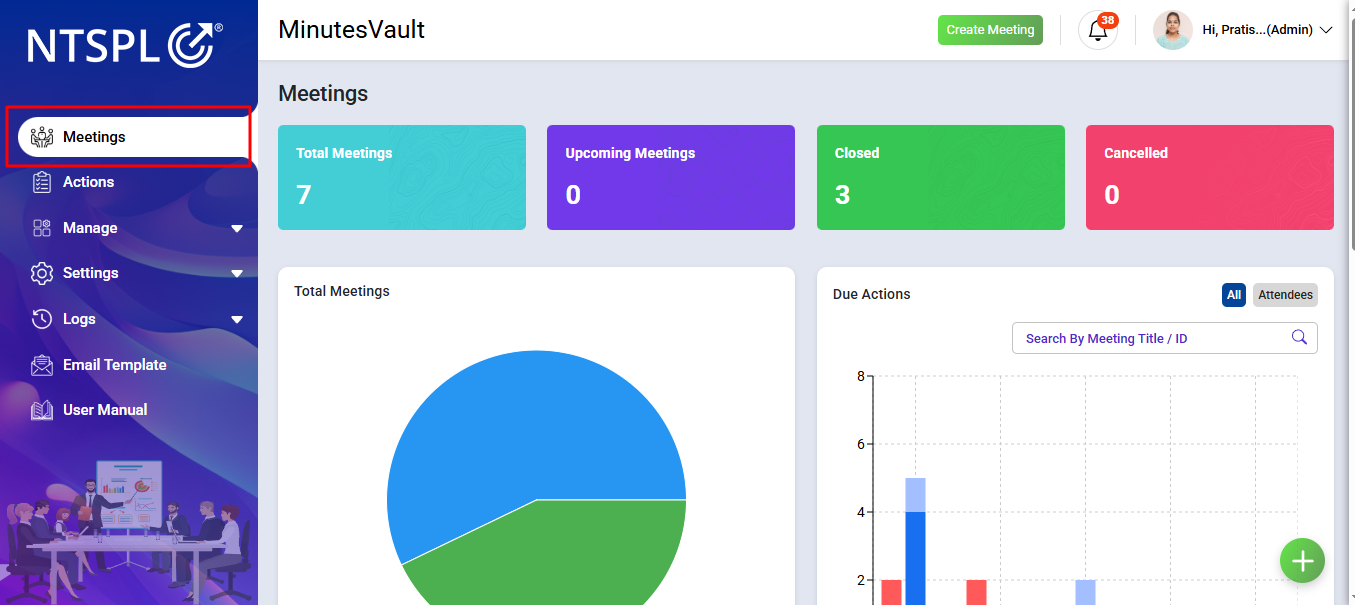The image size is (1355, 605).
Task: Click the Manage grid icon
Action: pyautogui.click(x=42, y=228)
